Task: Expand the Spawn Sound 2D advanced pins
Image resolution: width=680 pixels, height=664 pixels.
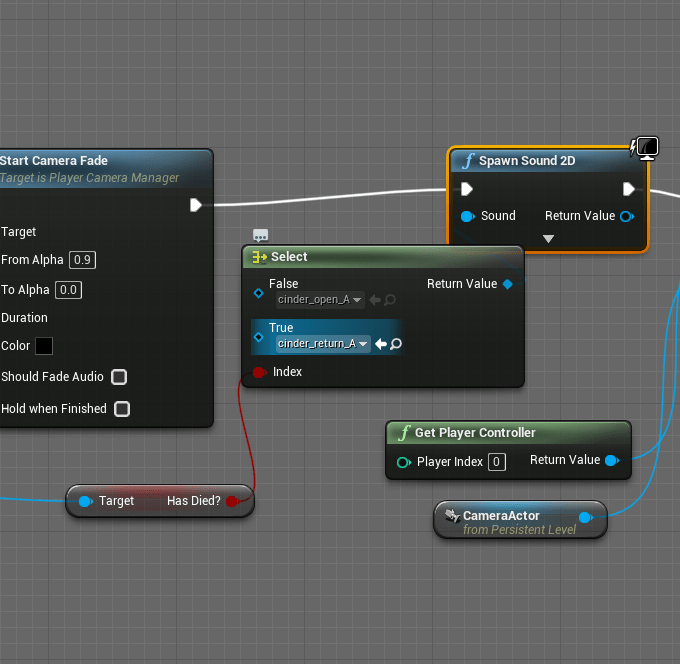Action: tap(548, 238)
